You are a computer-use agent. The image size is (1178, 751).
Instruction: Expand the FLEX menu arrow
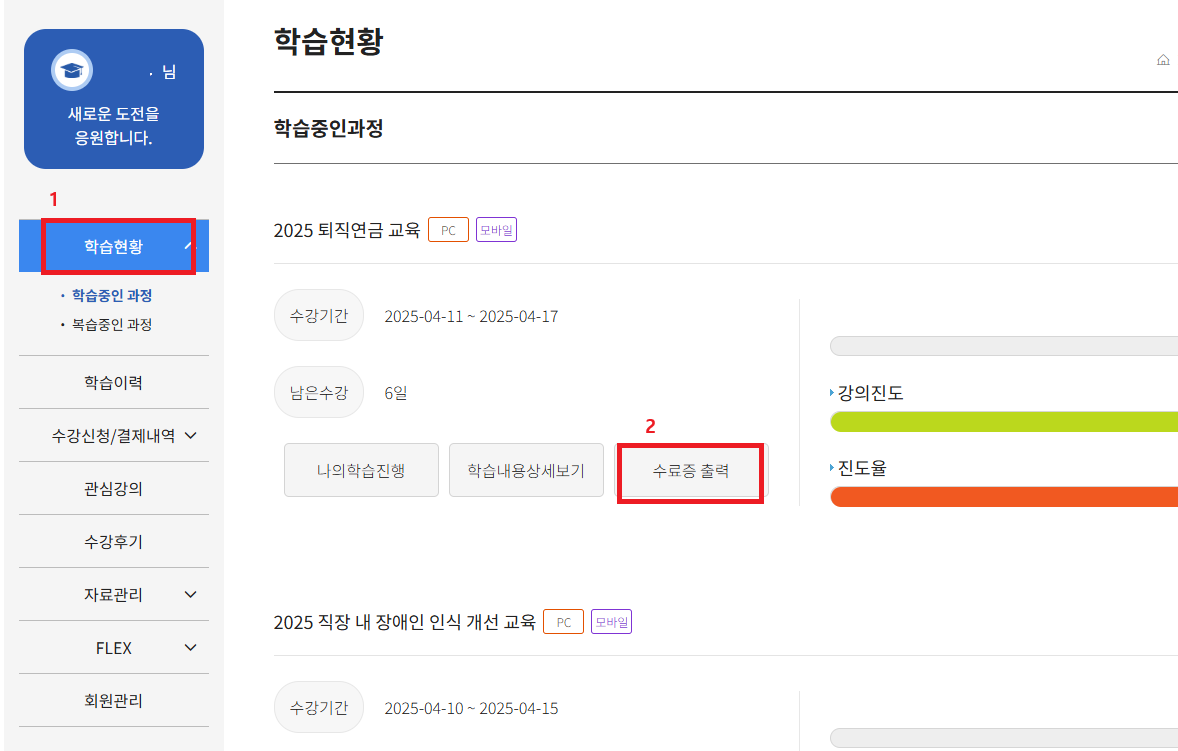click(191, 648)
